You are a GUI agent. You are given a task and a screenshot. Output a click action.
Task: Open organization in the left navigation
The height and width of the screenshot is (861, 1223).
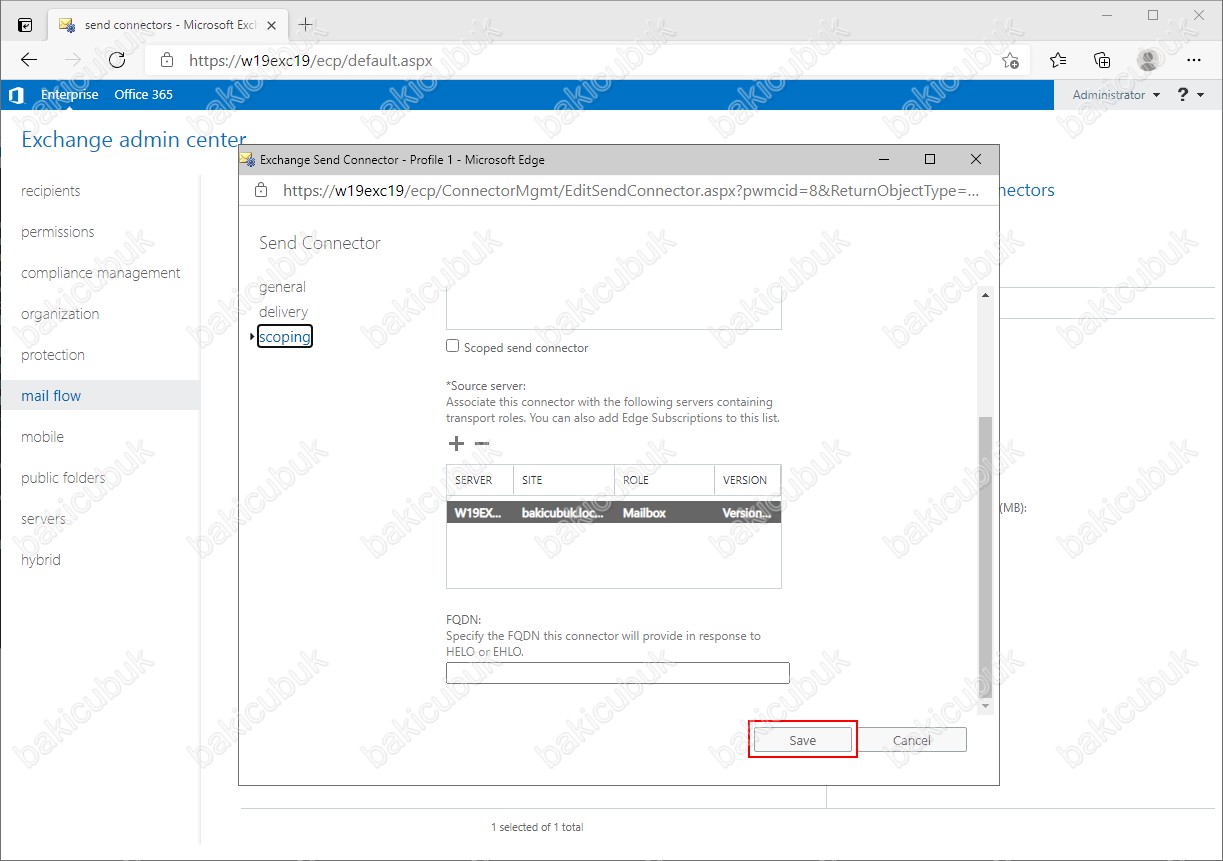click(60, 314)
